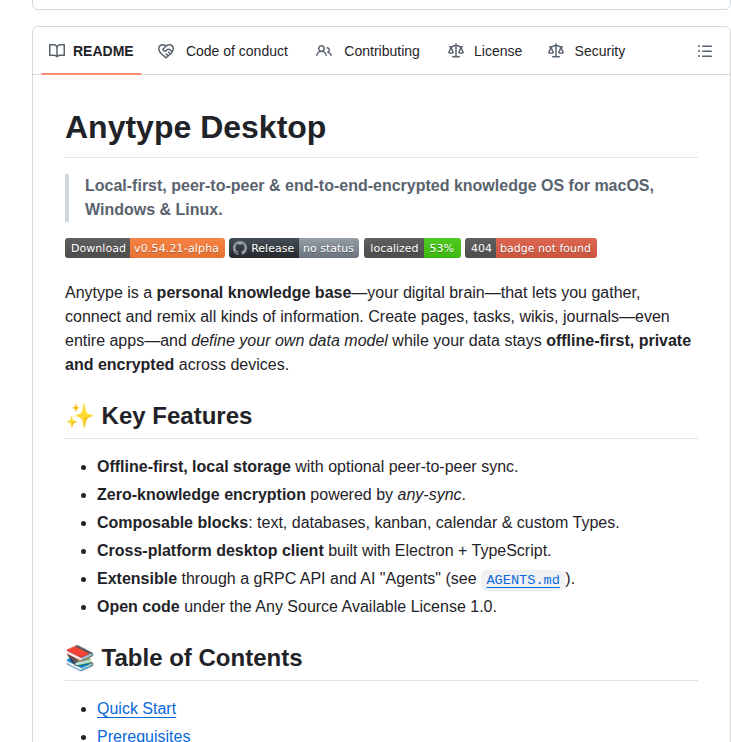The image size is (731, 742).
Task: Click the Download v0.54.21-alpha badge
Action: pyautogui.click(x=145, y=248)
